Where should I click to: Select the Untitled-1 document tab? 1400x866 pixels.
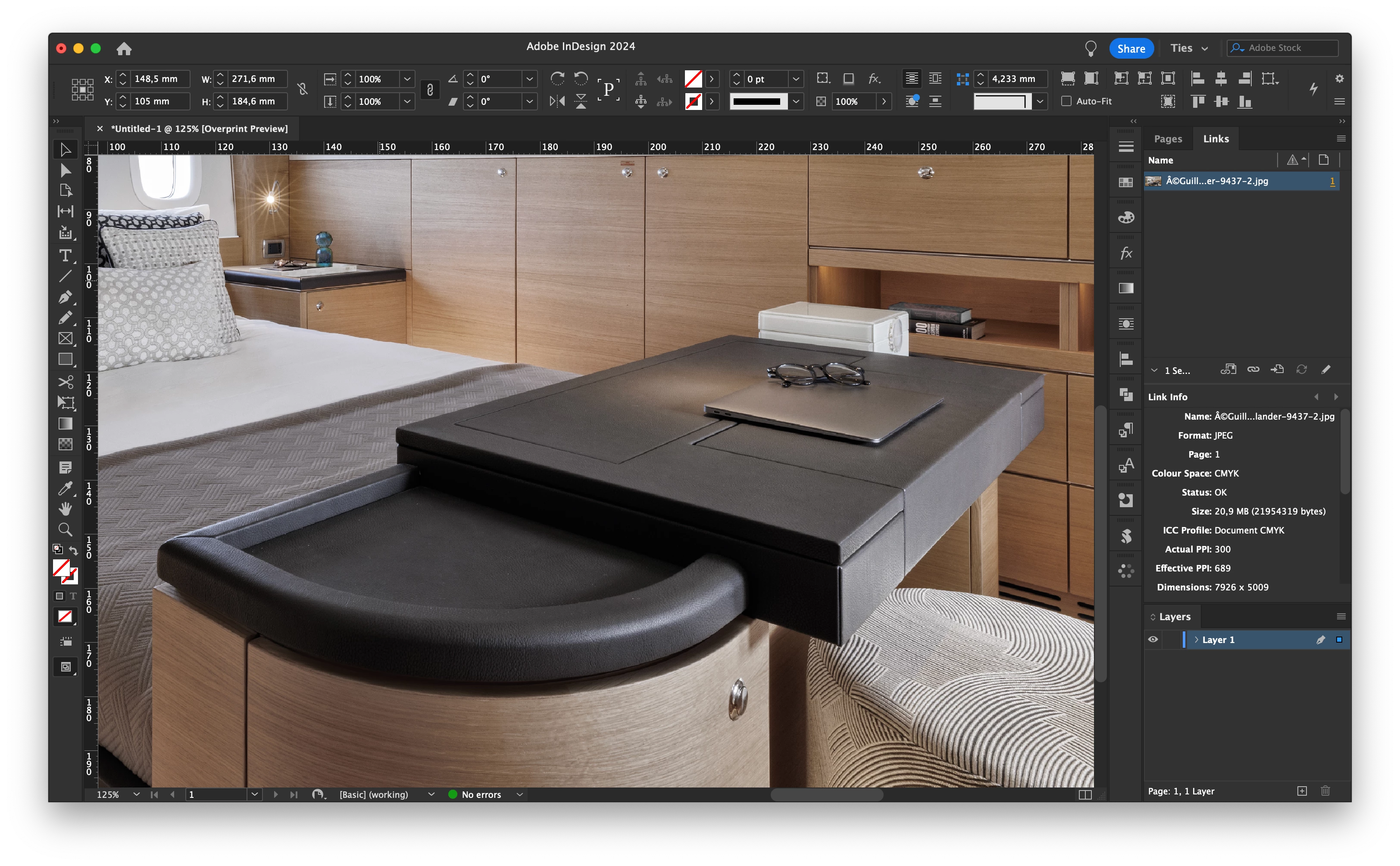[x=199, y=129]
